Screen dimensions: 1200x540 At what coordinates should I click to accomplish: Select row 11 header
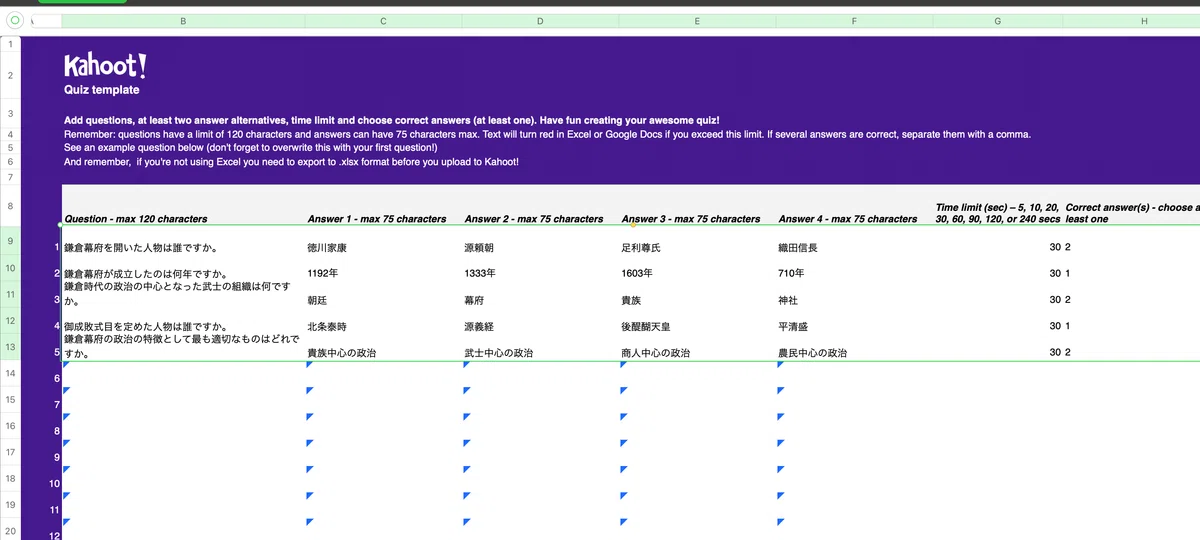[9, 295]
